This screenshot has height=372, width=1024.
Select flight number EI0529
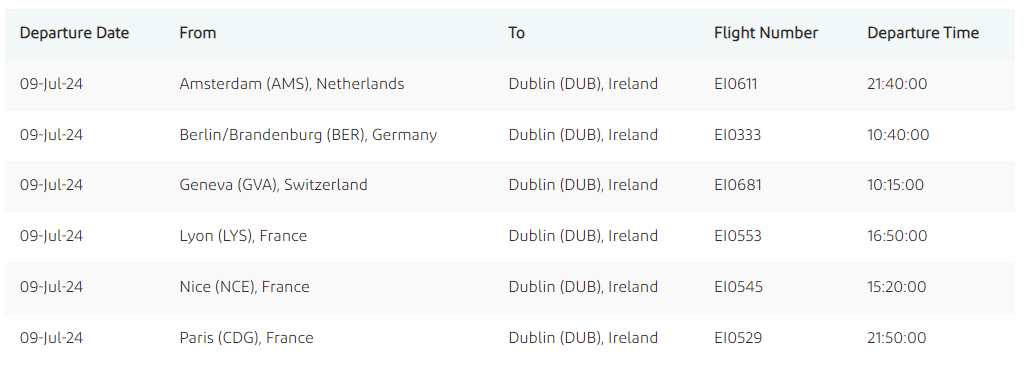(x=738, y=337)
